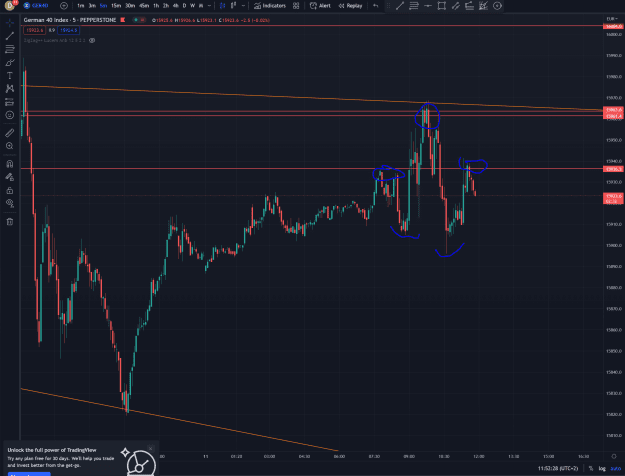Image resolution: width=625 pixels, height=476 pixels.
Task: Open chart settings gear at axis corner
Action: (x=614, y=456)
